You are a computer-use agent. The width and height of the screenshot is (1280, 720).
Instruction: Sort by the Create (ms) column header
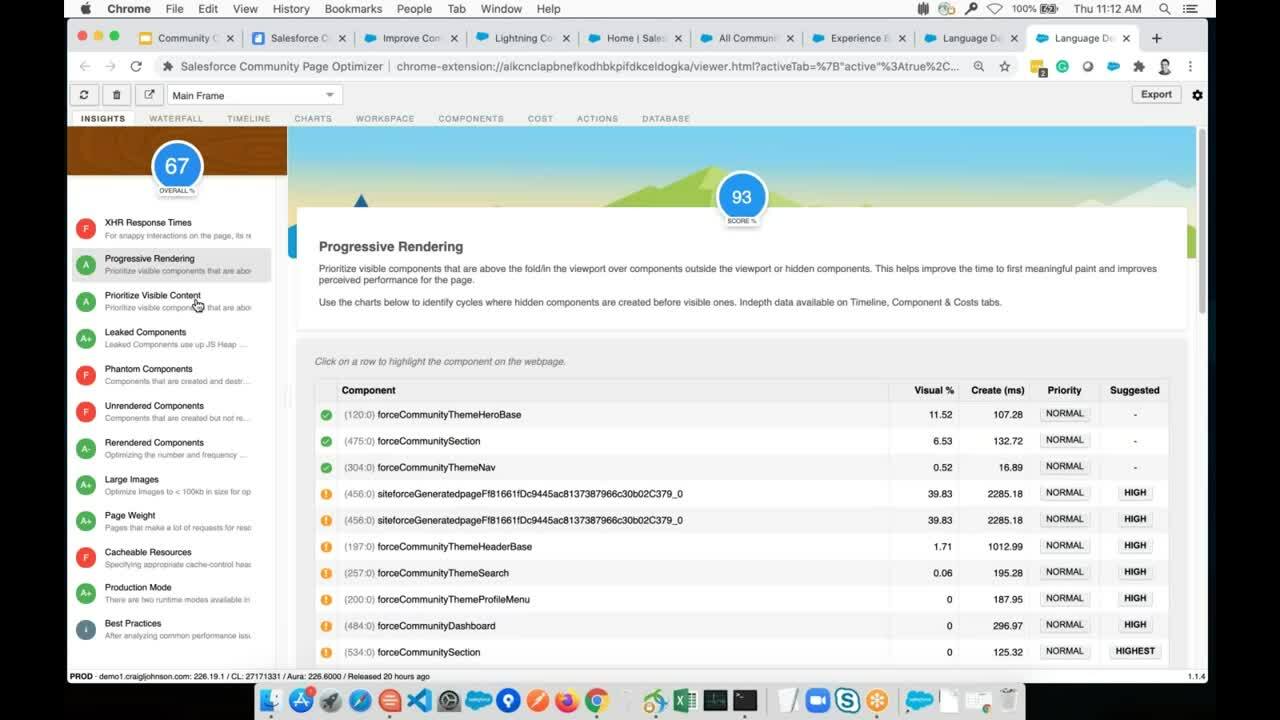click(997, 390)
